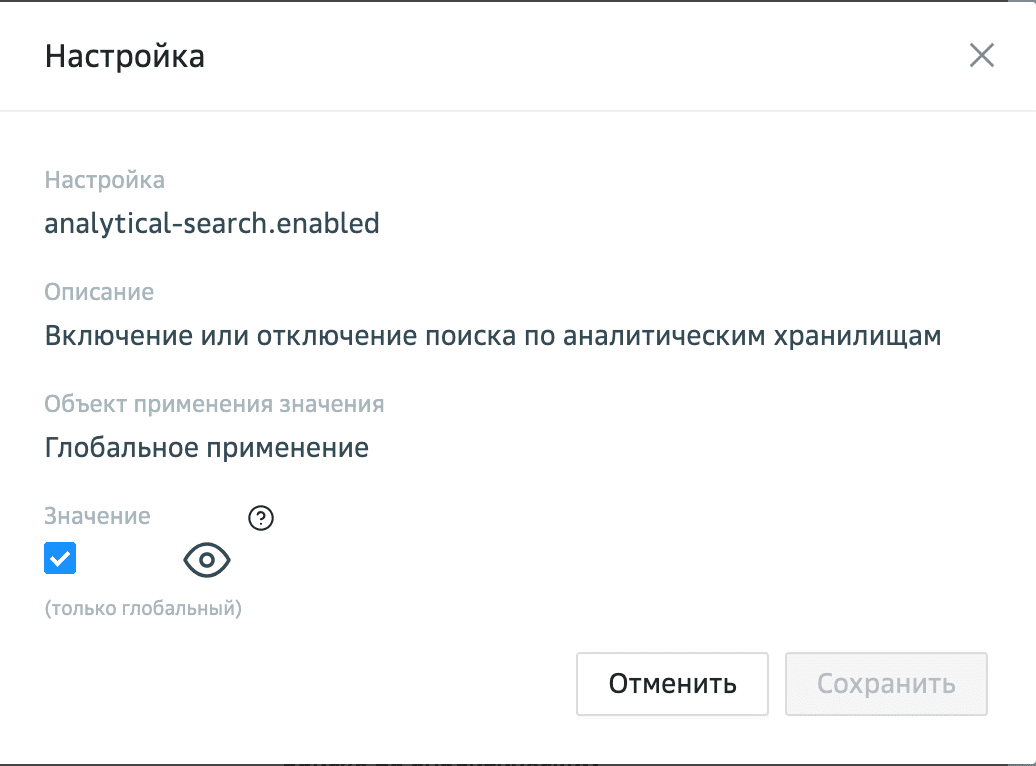Click the (только глобальный) hint text
Image resolution: width=1036 pixels, height=766 pixels.
point(144,608)
